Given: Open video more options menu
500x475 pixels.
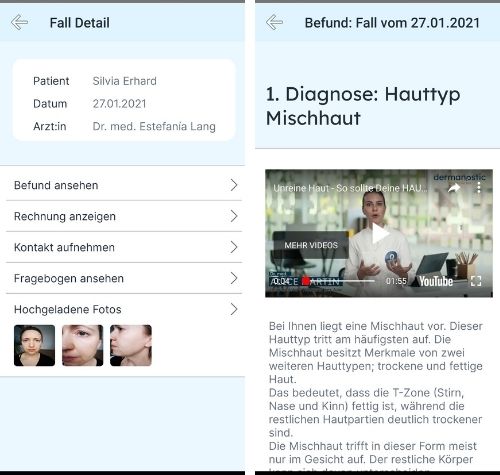Looking at the screenshot, I should pos(479,188).
